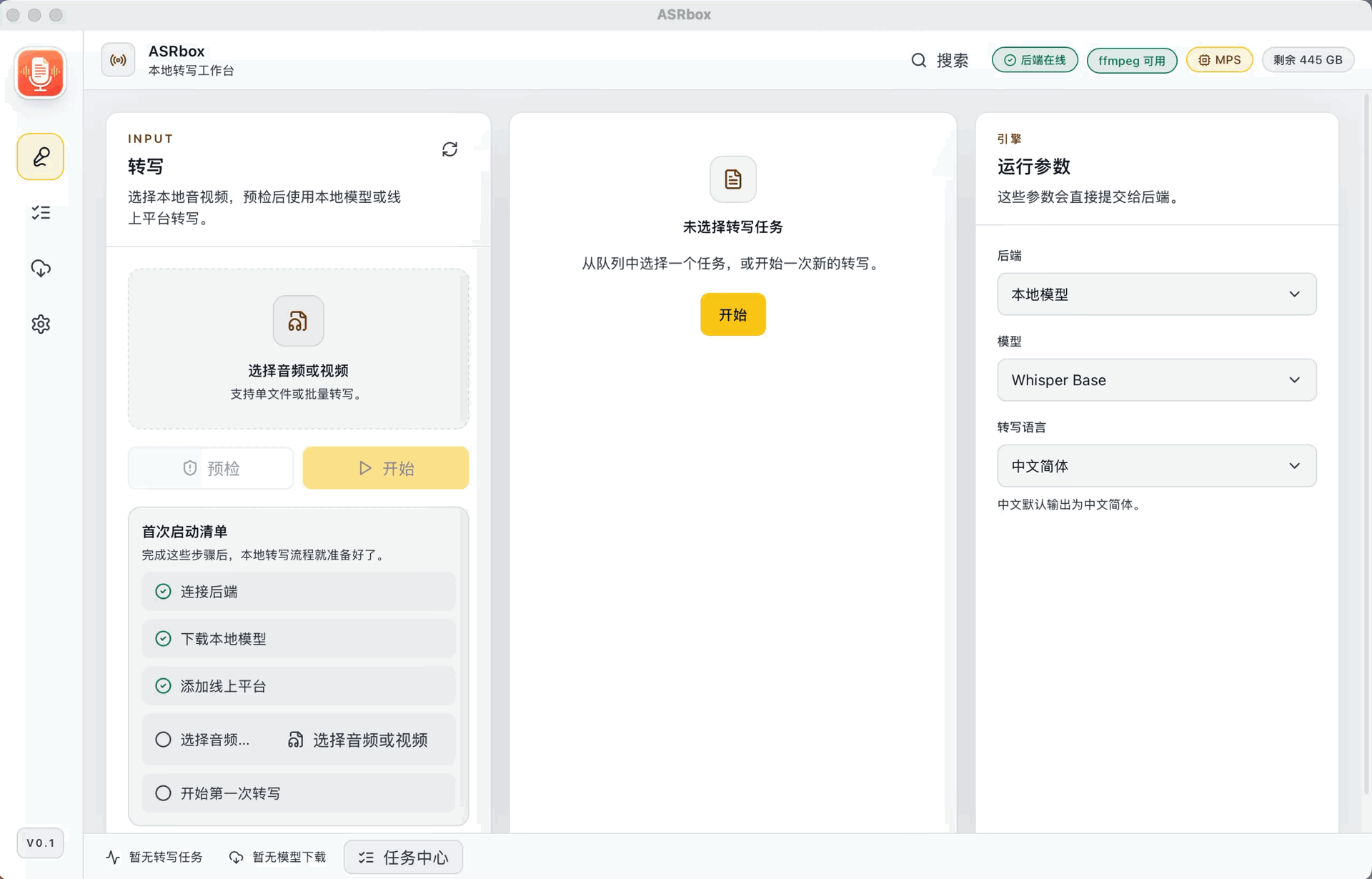Click the 支持单文件或批量转写。 text
The height and width of the screenshot is (879, 1372).
pos(298,394)
